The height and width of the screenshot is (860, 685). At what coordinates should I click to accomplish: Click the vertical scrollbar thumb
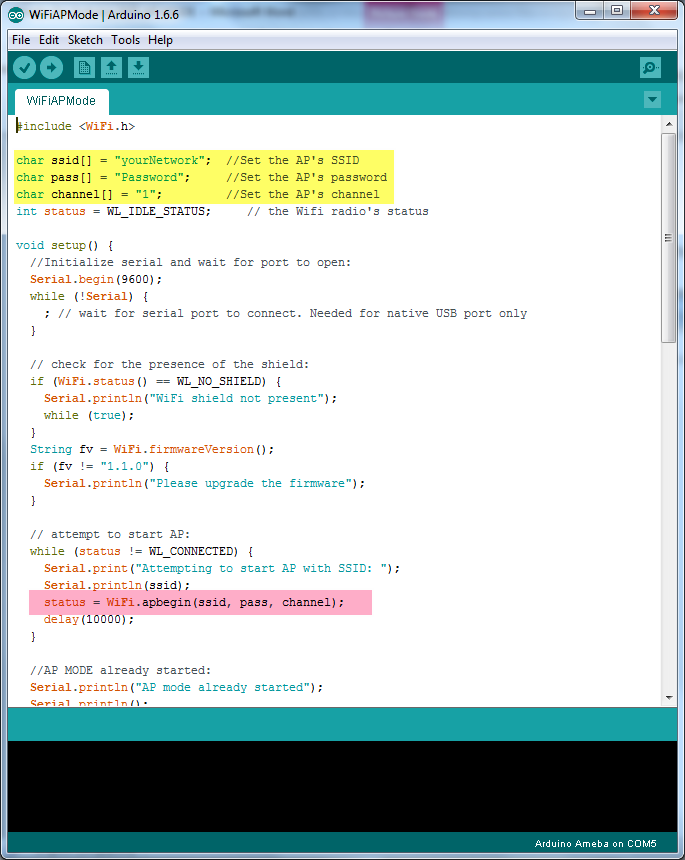(669, 237)
